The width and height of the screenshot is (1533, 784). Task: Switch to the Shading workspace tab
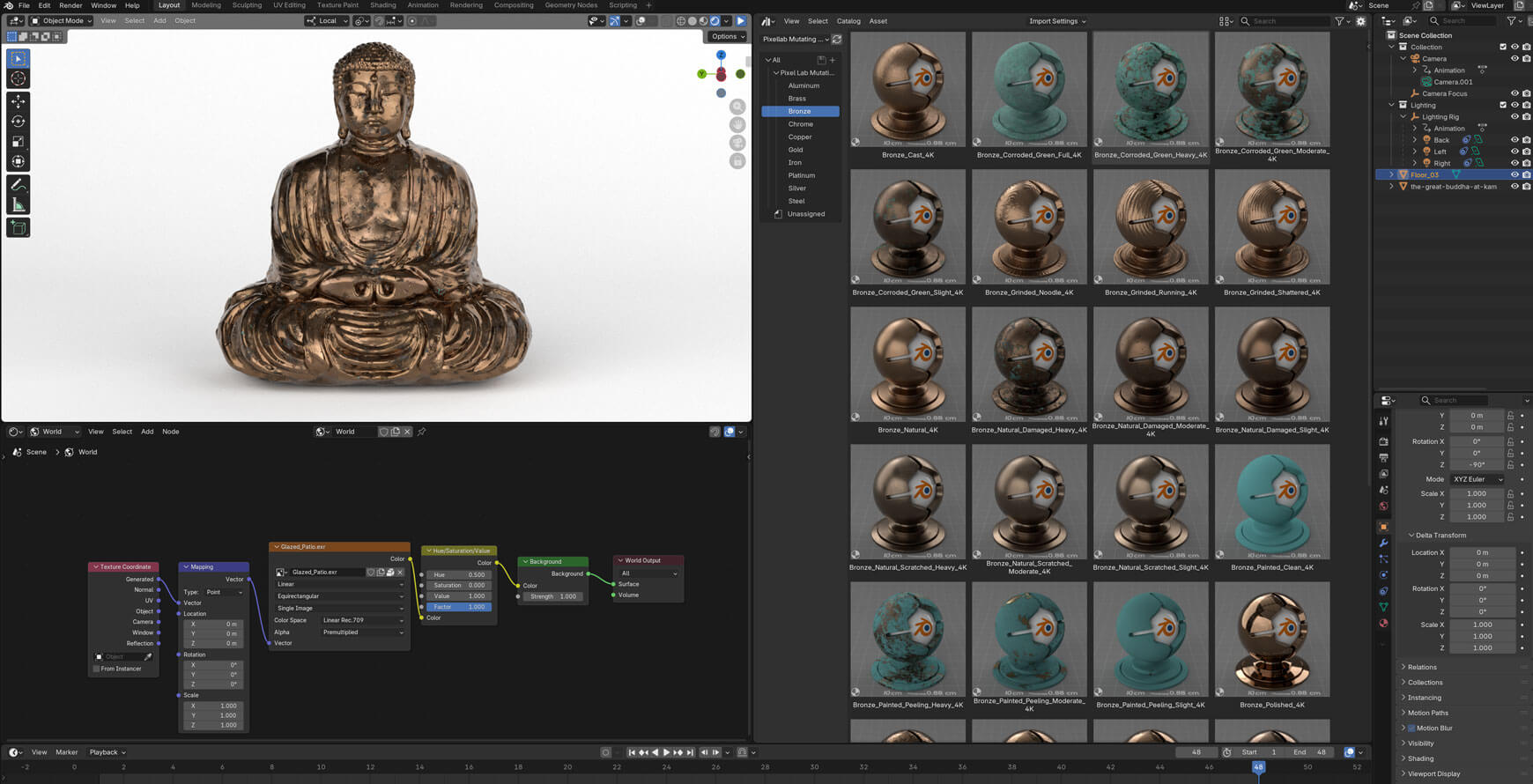[382, 5]
